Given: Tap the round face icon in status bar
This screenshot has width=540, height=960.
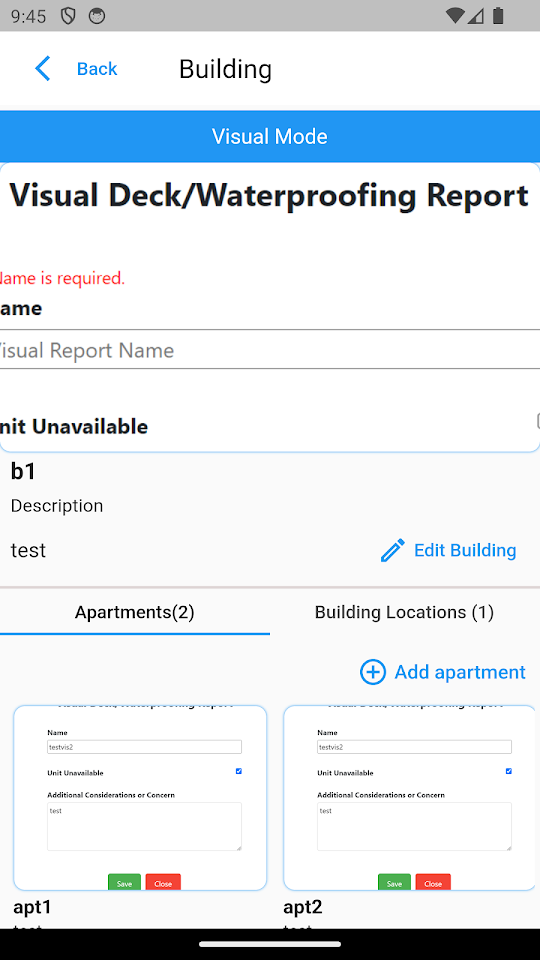Looking at the screenshot, I should (x=97, y=16).
